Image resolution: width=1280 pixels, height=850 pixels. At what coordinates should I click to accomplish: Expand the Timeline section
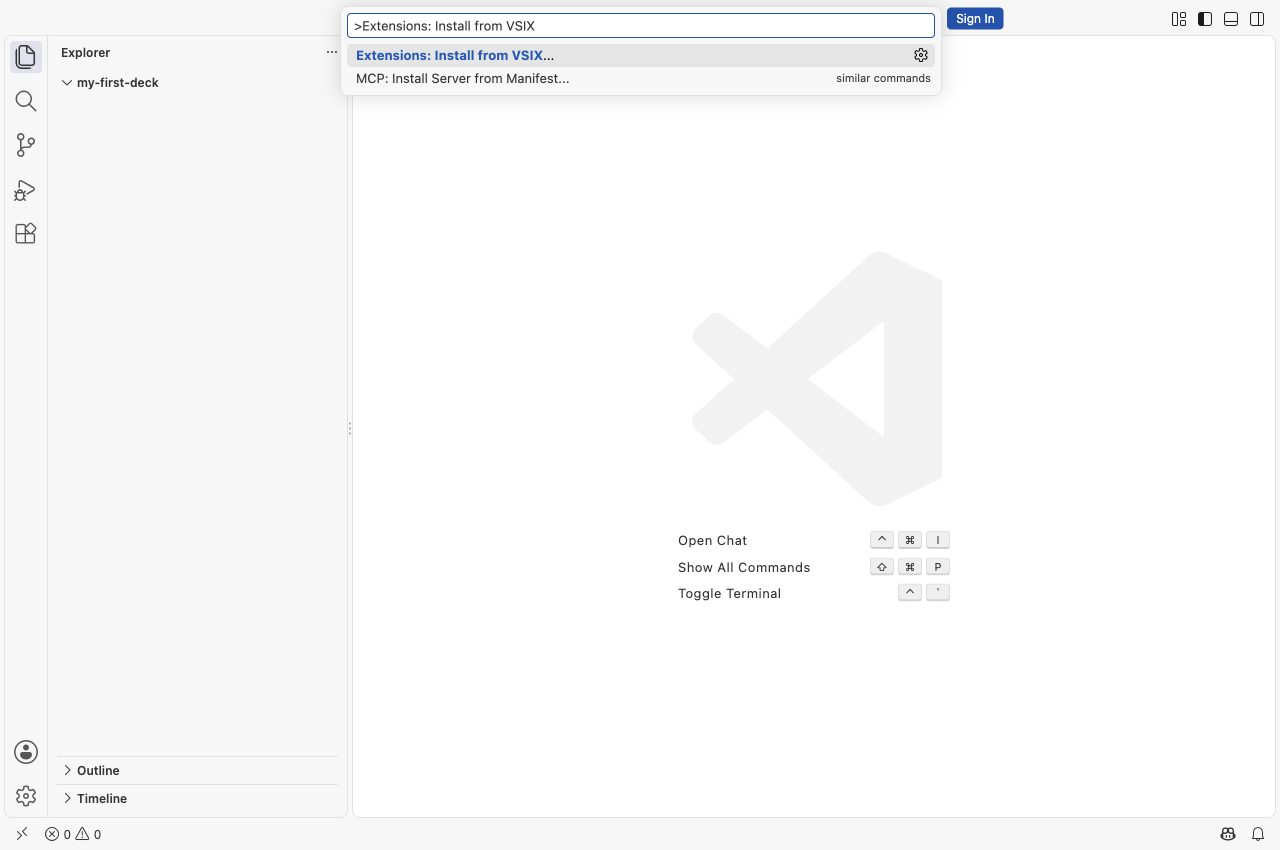coord(199,798)
